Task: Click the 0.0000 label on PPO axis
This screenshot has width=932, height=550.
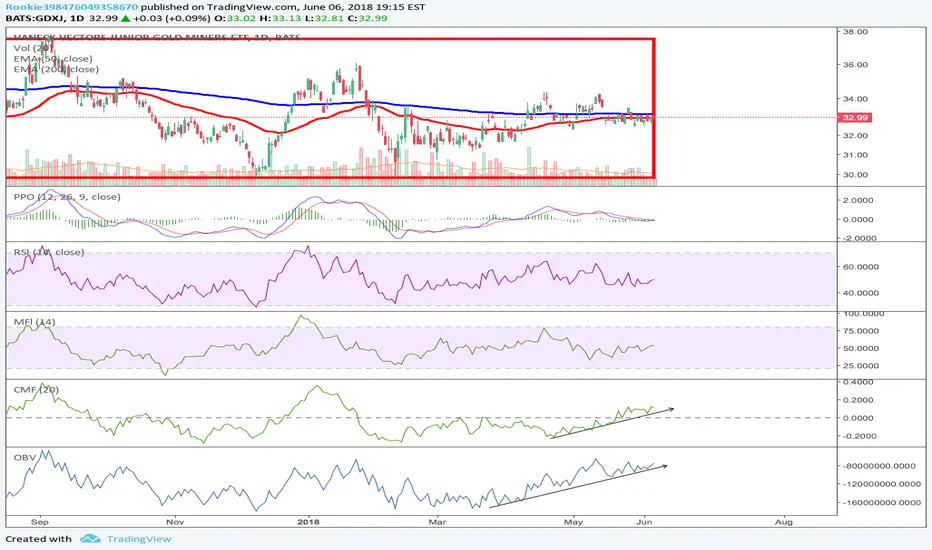Action: click(859, 219)
